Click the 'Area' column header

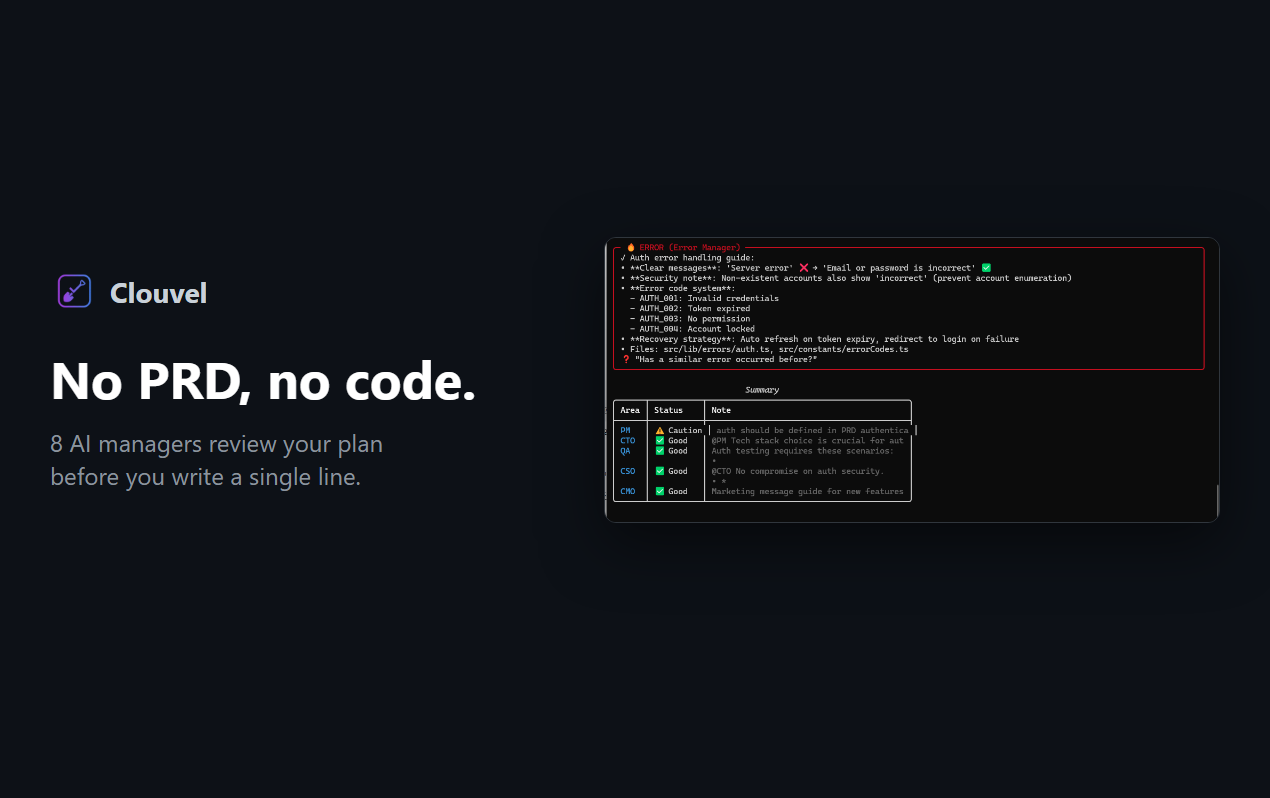tap(630, 410)
